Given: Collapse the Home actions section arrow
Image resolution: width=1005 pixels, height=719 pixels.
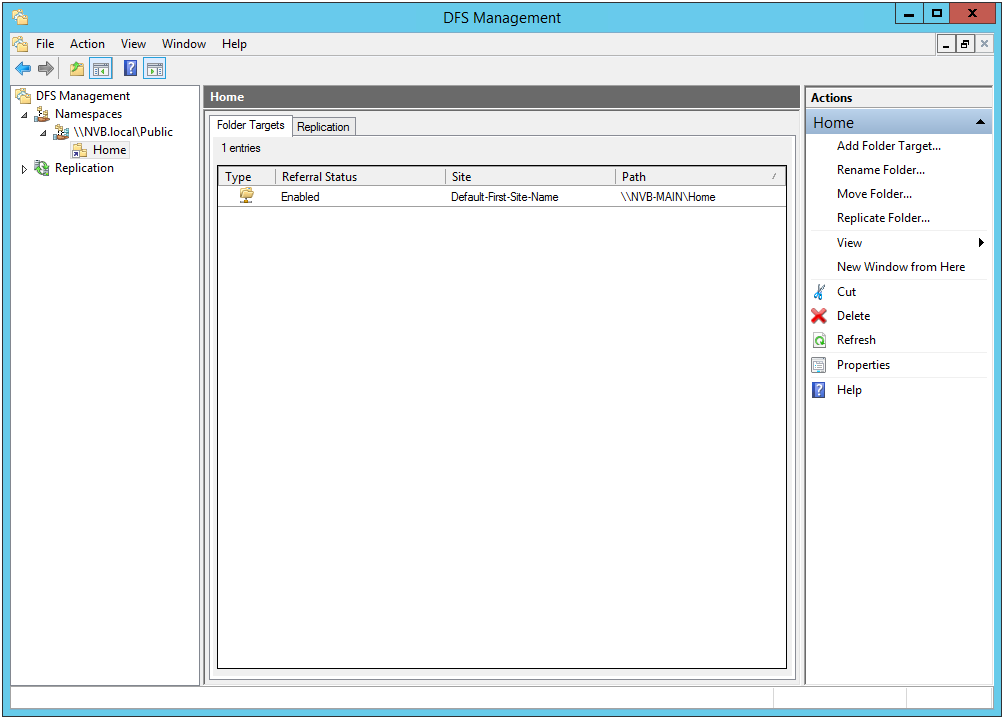Looking at the screenshot, I should tap(980, 122).
